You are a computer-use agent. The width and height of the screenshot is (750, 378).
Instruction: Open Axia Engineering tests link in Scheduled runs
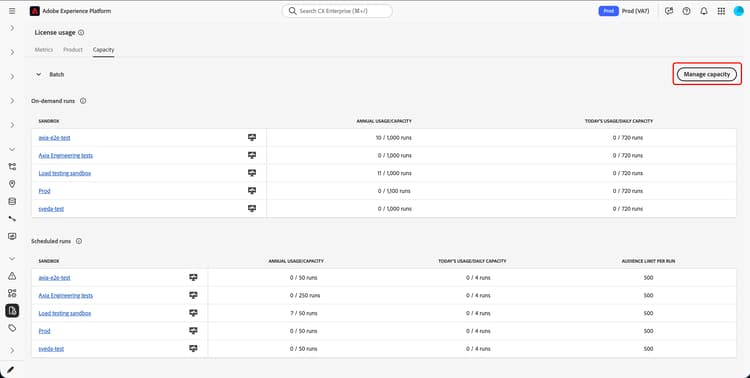tap(66, 295)
